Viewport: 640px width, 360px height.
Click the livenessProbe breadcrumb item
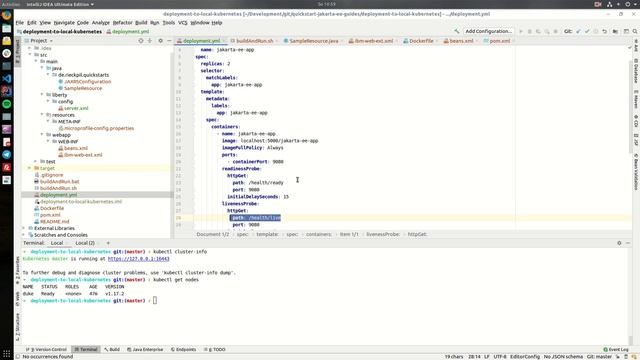[x=383, y=234]
